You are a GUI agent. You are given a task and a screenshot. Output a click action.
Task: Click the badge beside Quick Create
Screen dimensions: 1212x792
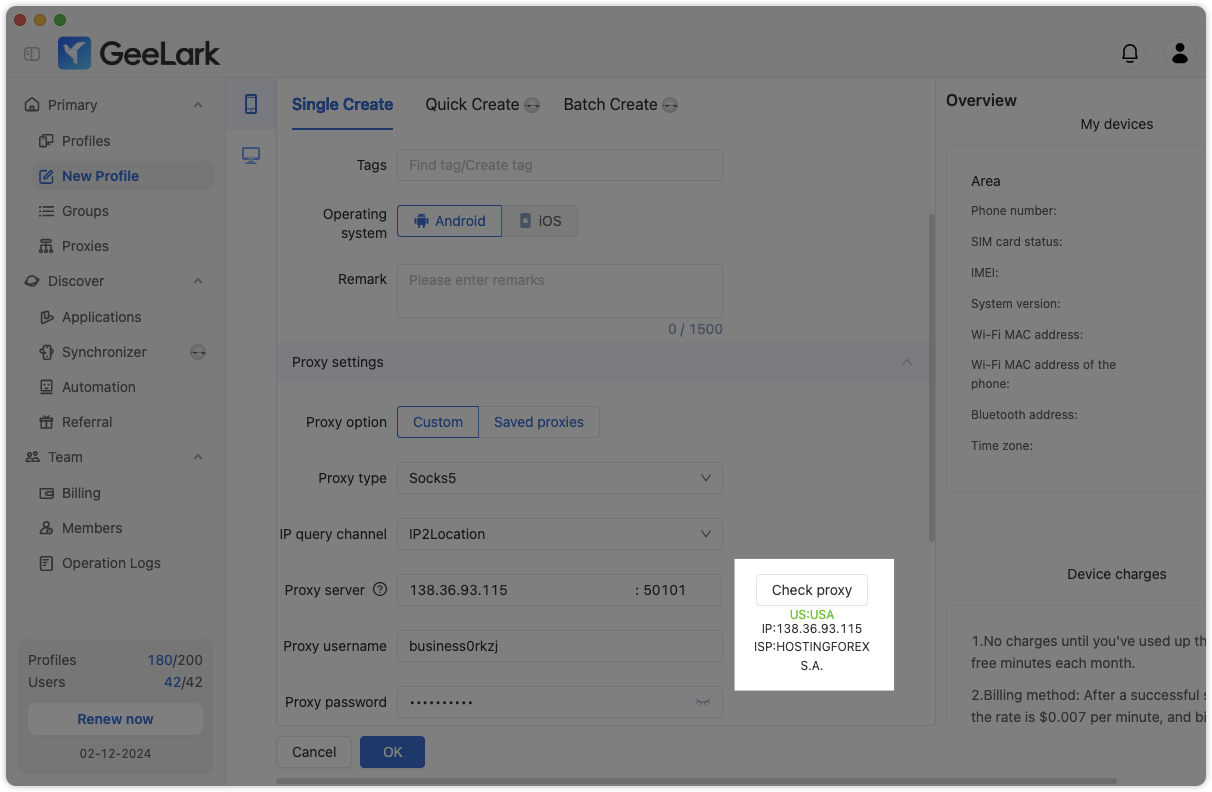pyautogui.click(x=532, y=105)
